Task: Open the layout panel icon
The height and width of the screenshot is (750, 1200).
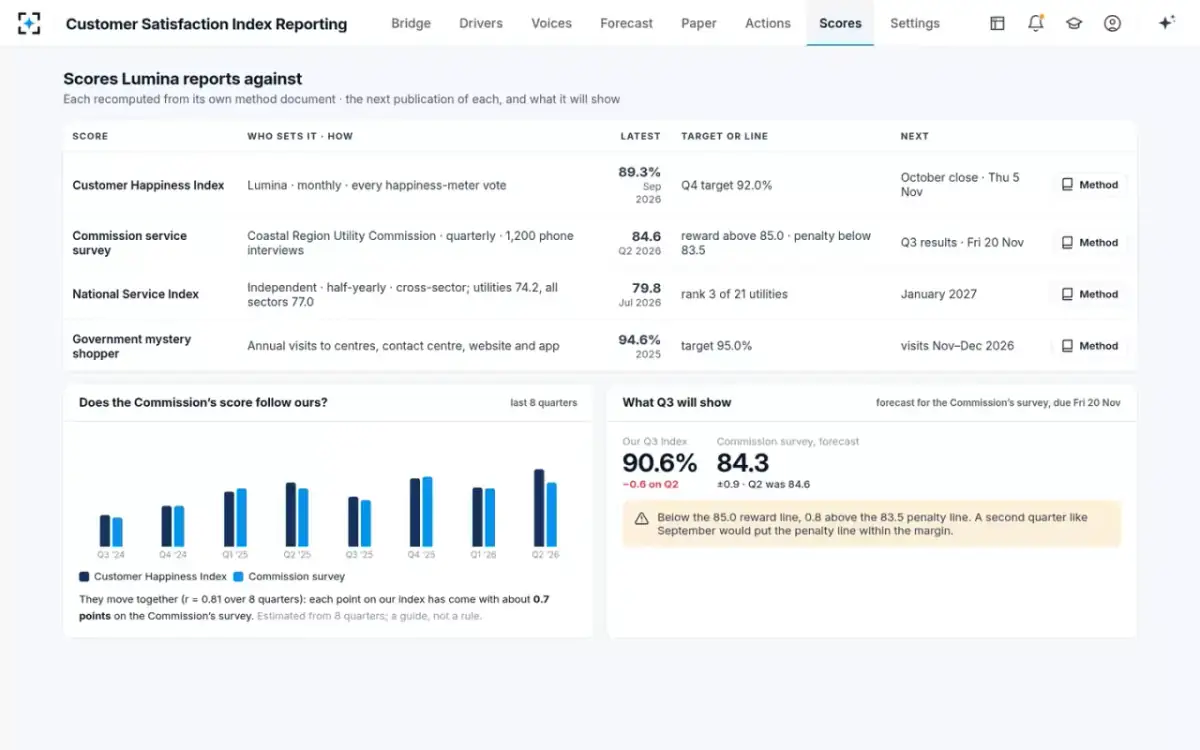Action: (997, 23)
